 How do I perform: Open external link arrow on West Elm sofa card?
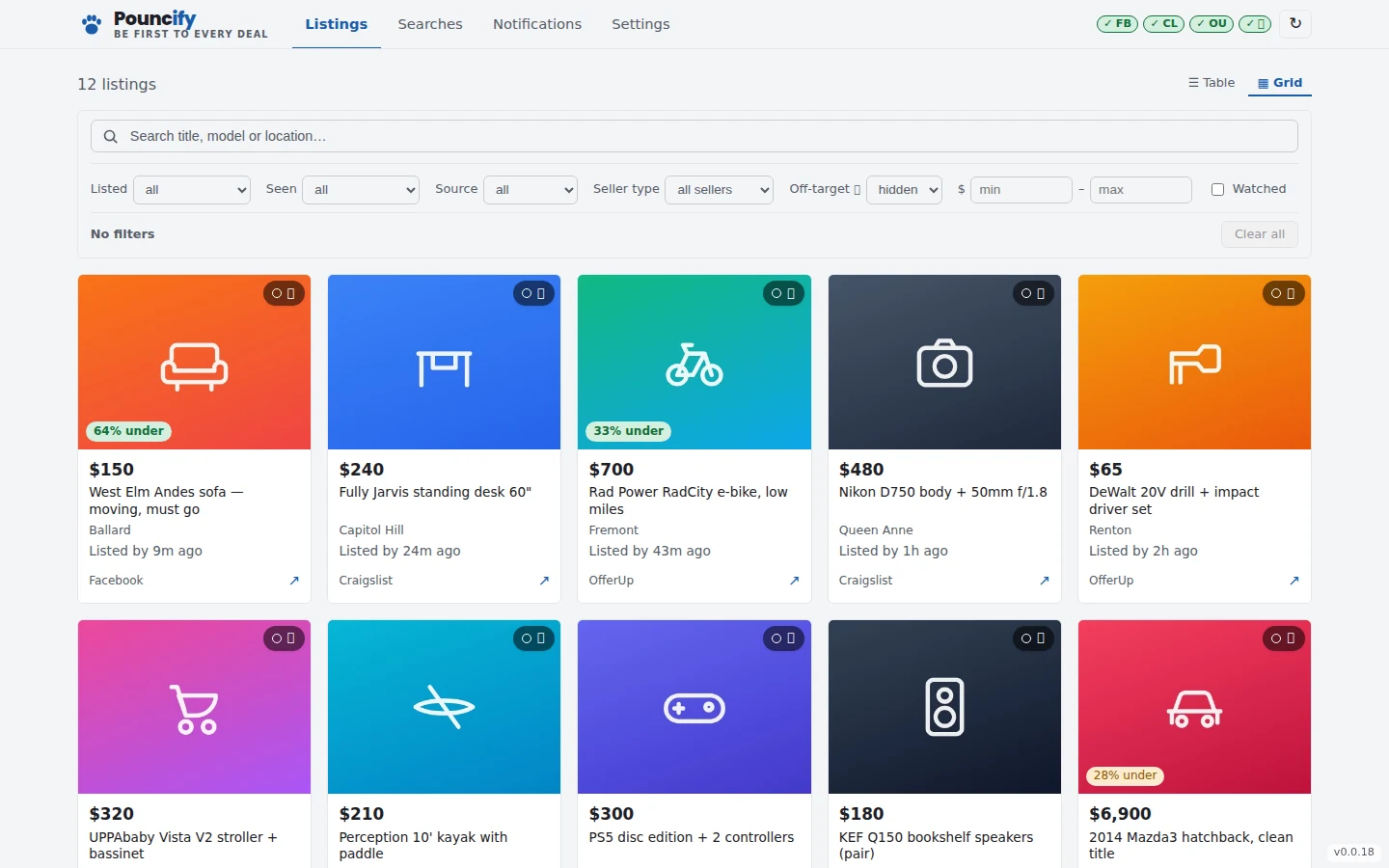click(294, 581)
